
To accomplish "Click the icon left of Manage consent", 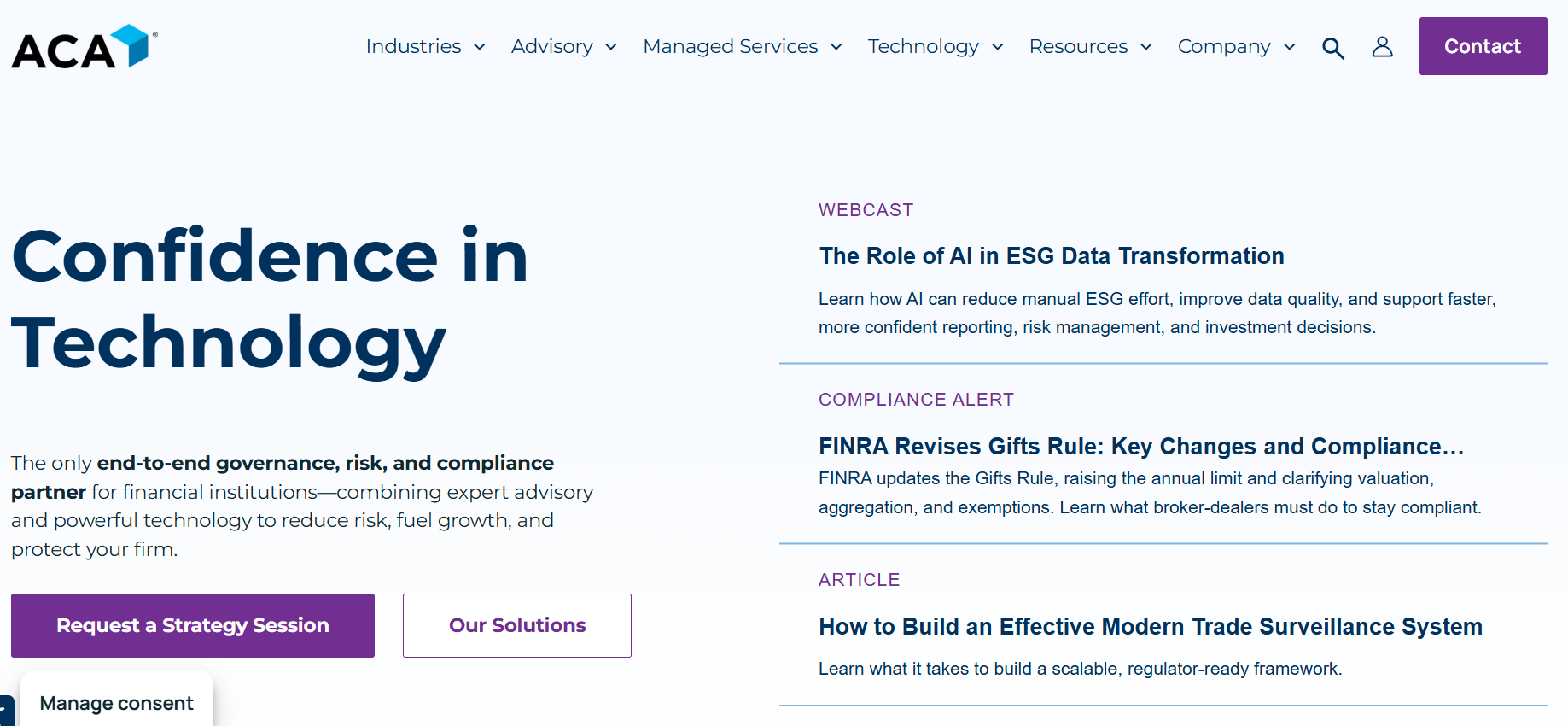I will pos(6,711).
